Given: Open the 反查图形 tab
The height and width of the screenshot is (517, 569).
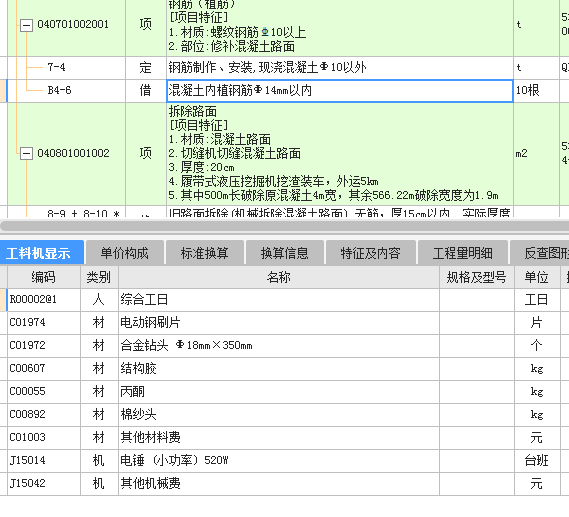Looking at the screenshot, I should (540, 253).
